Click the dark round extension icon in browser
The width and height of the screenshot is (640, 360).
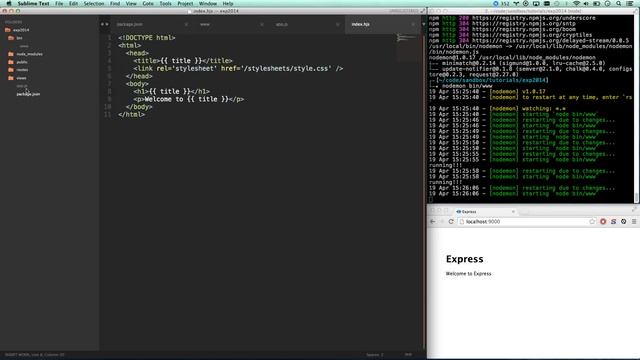click(x=624, y=222)
